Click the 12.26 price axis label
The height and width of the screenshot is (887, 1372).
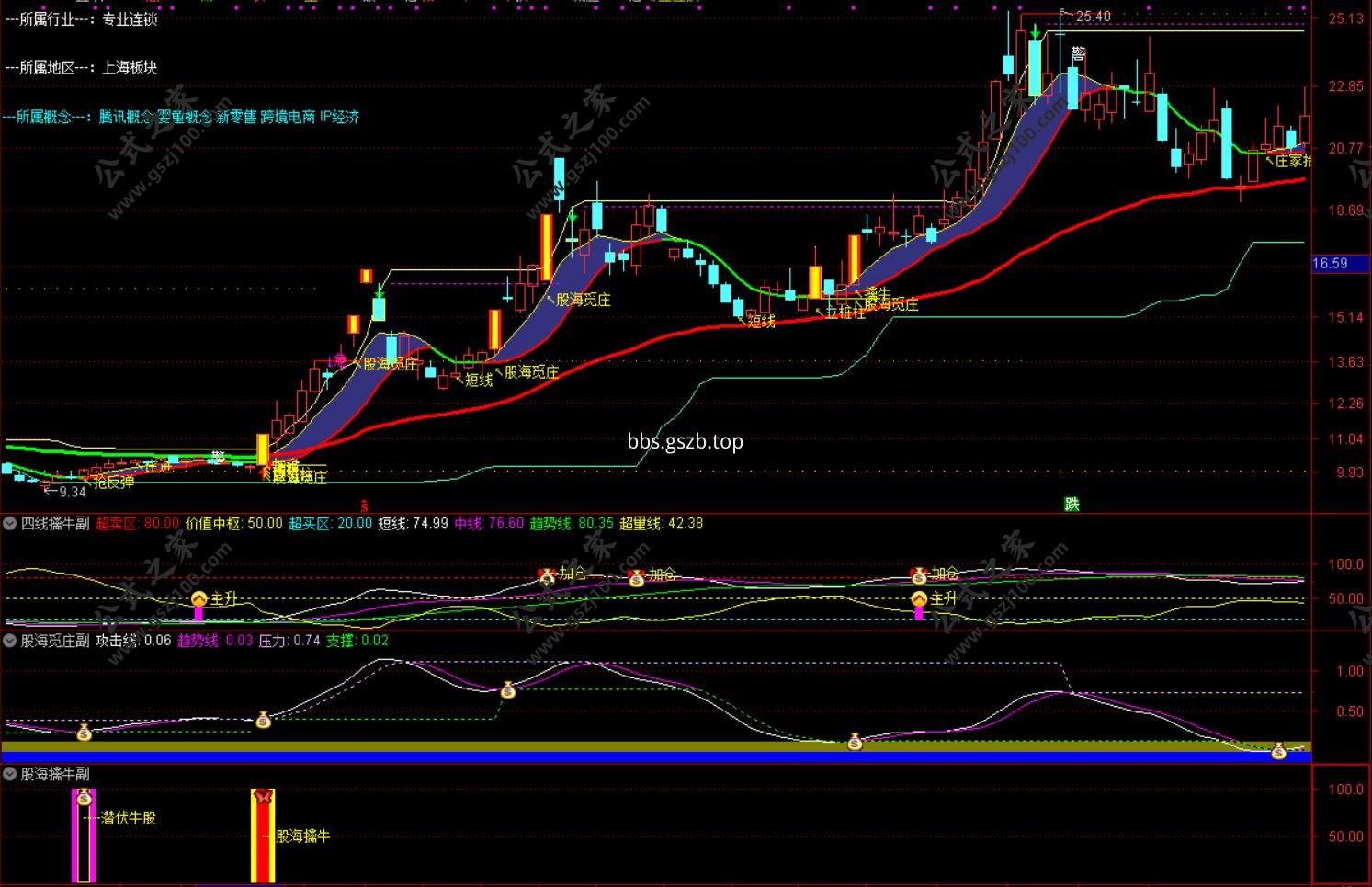[1346, 404]
